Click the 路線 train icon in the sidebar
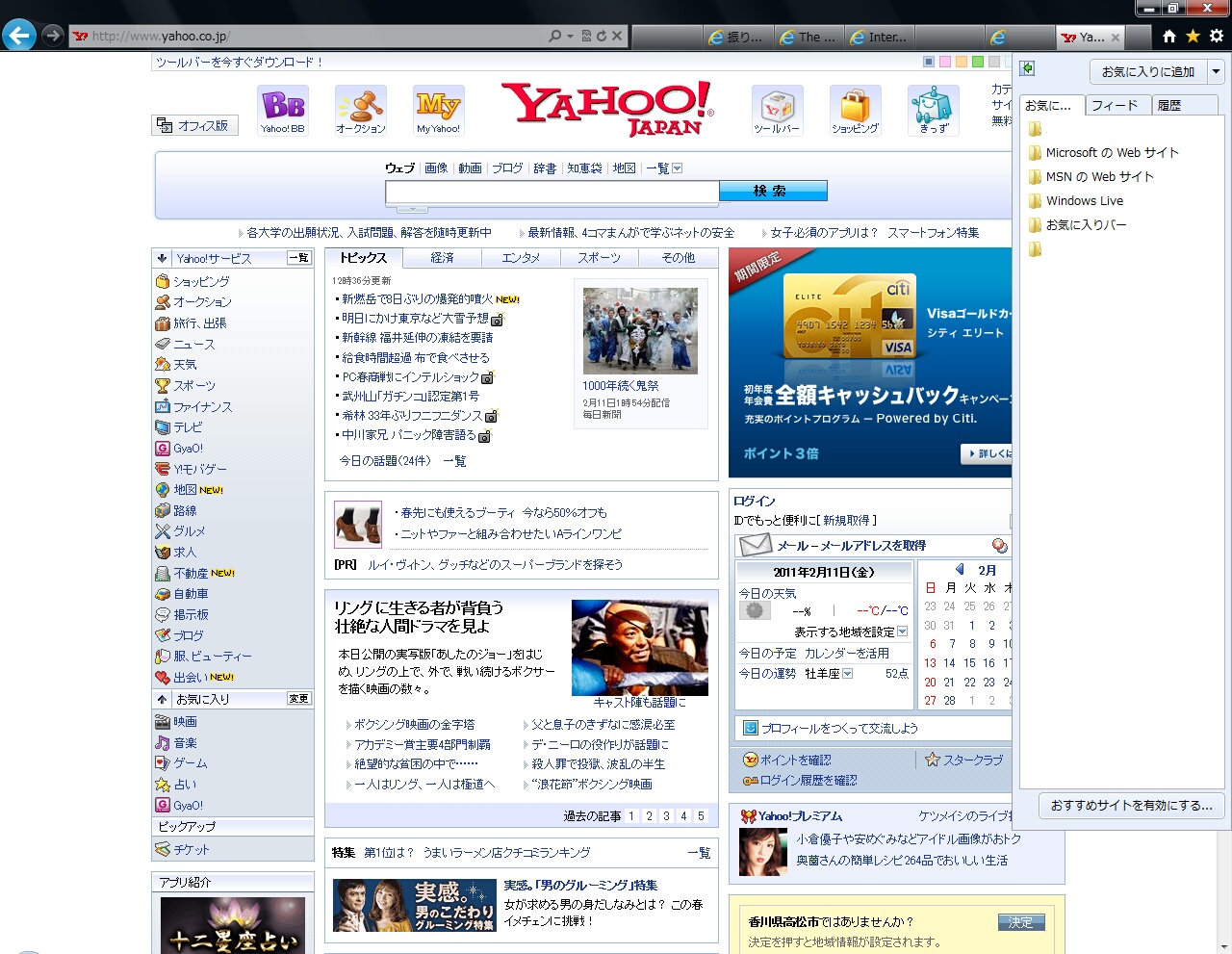This screenshot has width=1232, height=954. click(x=163, y=511)
